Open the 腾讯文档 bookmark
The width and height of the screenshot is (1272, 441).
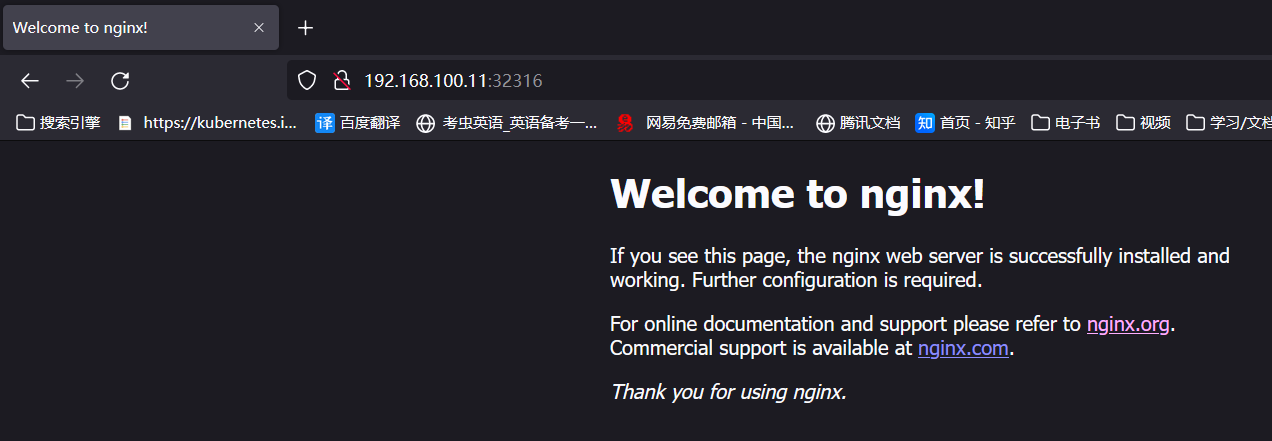tap(858, 123)
